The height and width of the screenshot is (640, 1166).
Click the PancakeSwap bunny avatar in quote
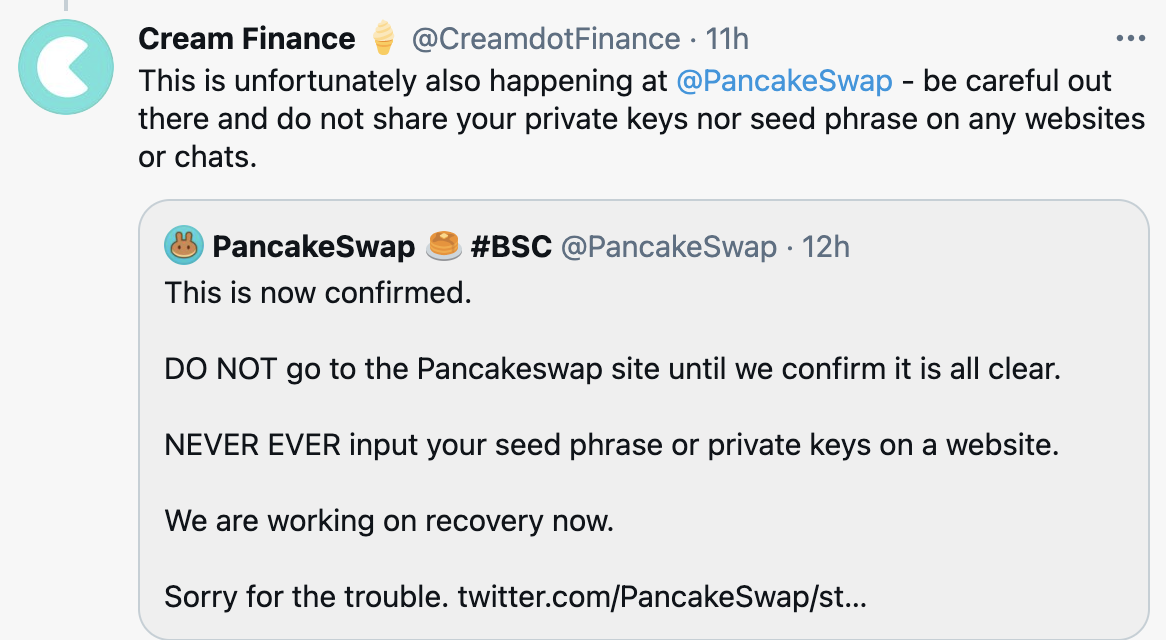tap(184, 246)
